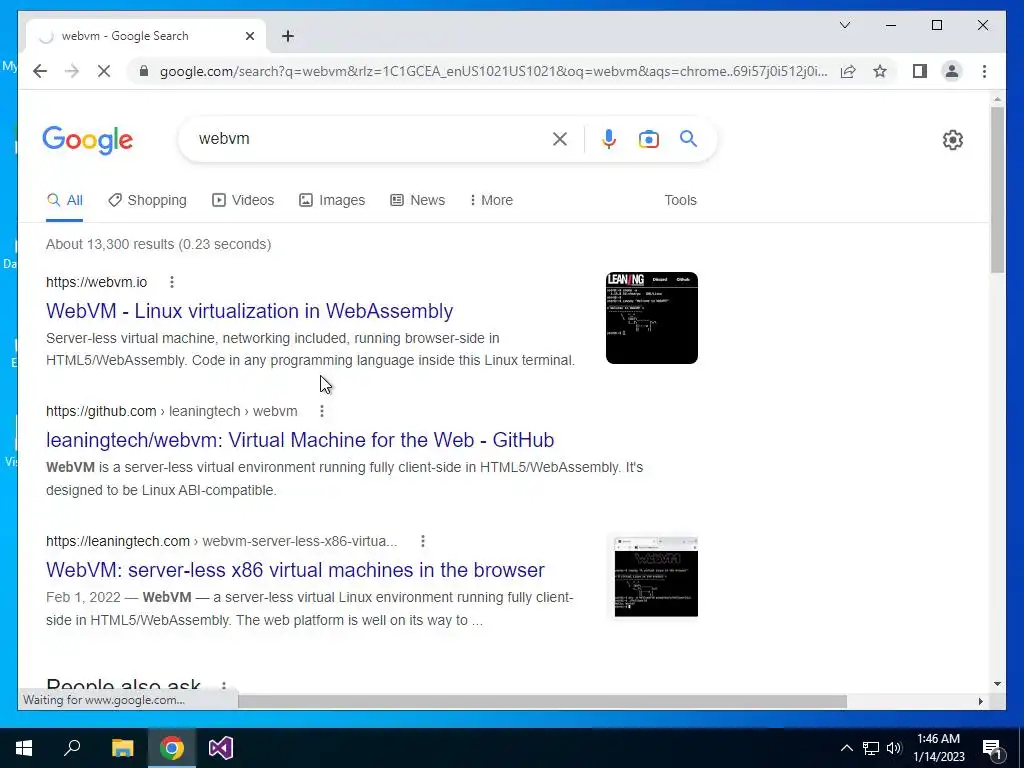Open the taskbar clock showing 1:46 AM
Screen dimensions: 1024x768
point(938,748)
